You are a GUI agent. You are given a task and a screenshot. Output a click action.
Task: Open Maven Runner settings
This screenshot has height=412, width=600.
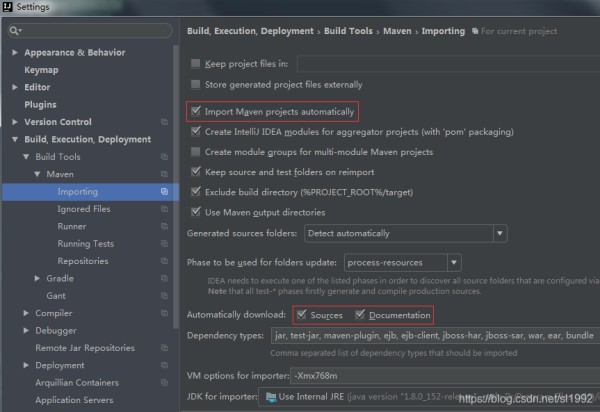[72, 226]
